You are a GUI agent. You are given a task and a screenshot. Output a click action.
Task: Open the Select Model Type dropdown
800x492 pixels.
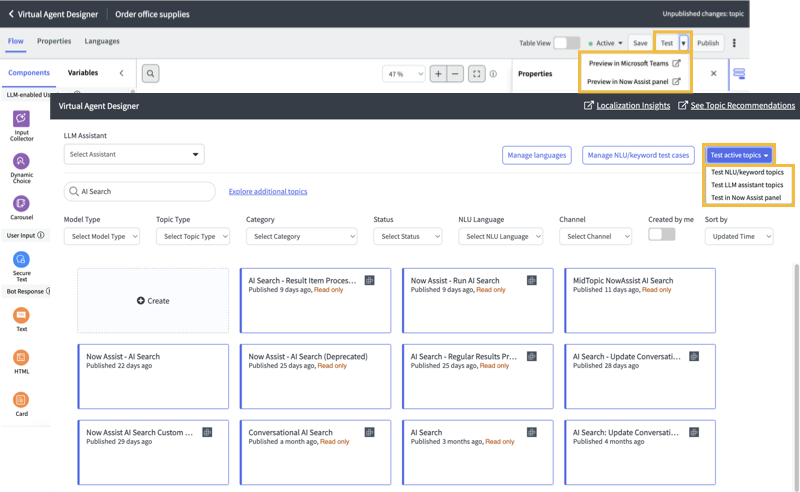tap(102, 236)
